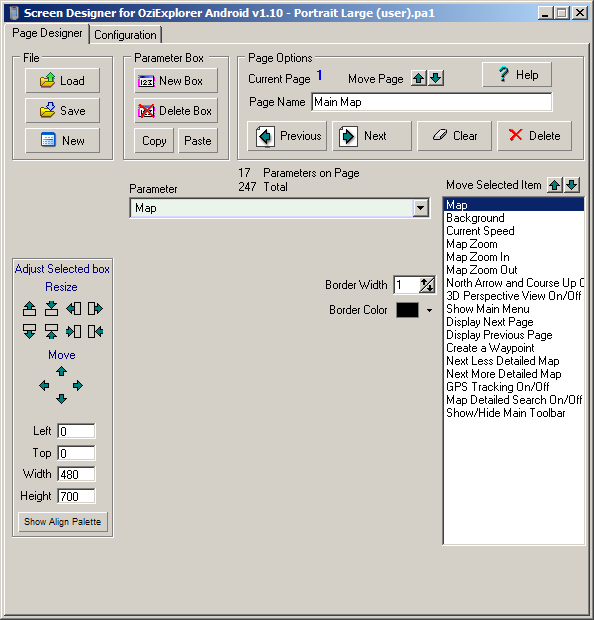Select North Arrow and Course Up item
Viewport: 594px width, 620px height.
[514, 283]
